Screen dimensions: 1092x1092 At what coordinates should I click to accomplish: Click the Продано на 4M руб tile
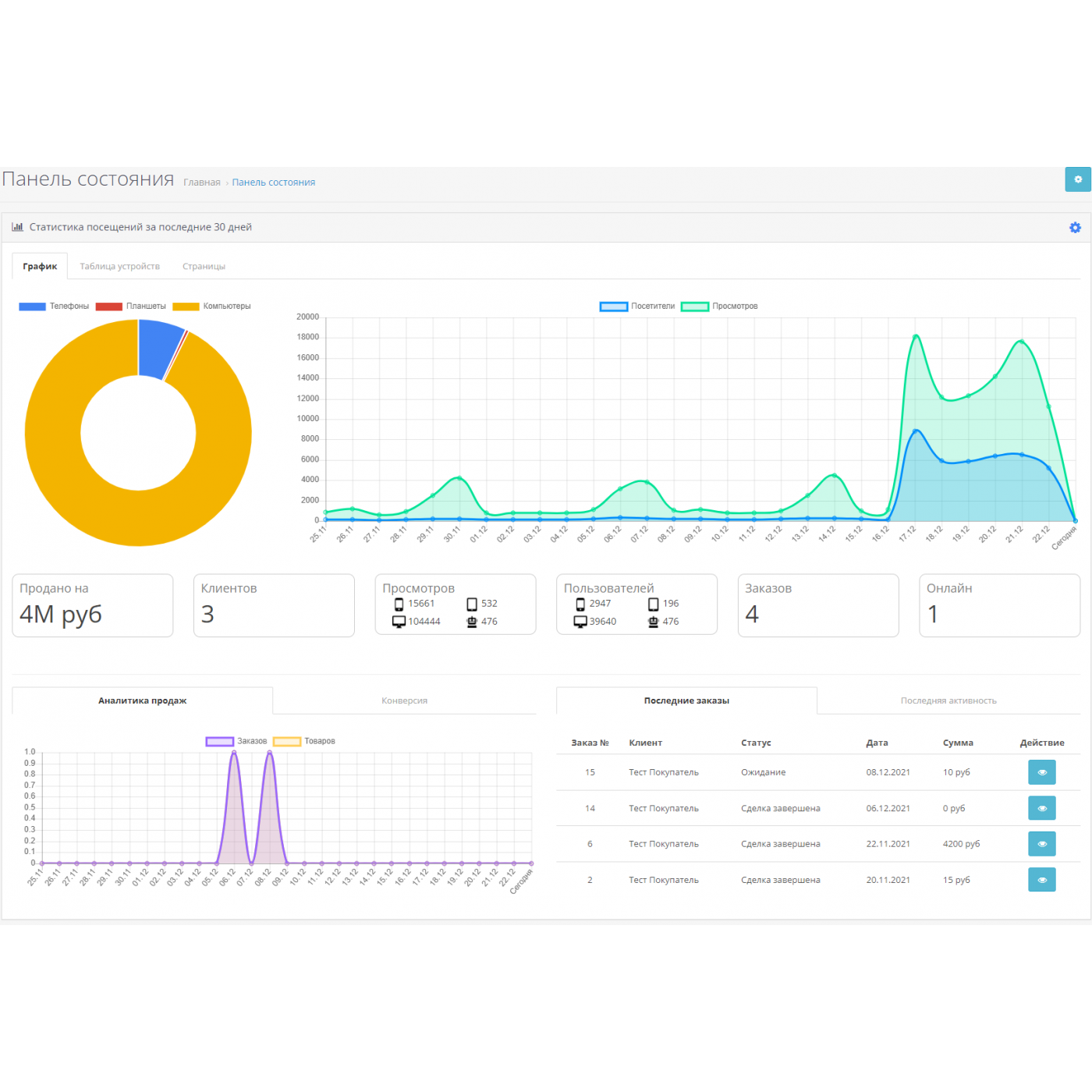point(92,605)
